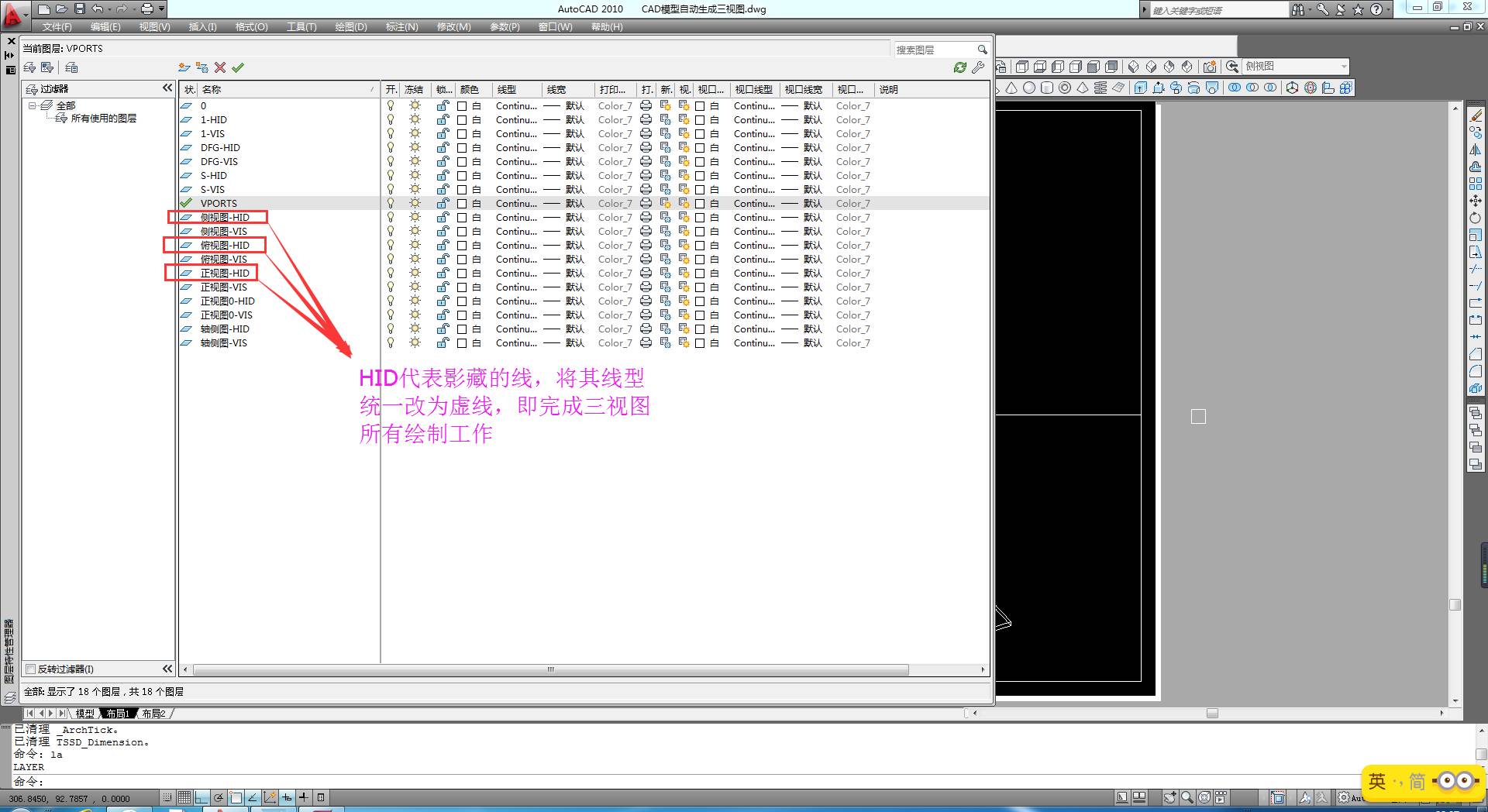Click the Extrude tool icon
The height and width of the screenshot is (812, 1488).
point(1141,88)
